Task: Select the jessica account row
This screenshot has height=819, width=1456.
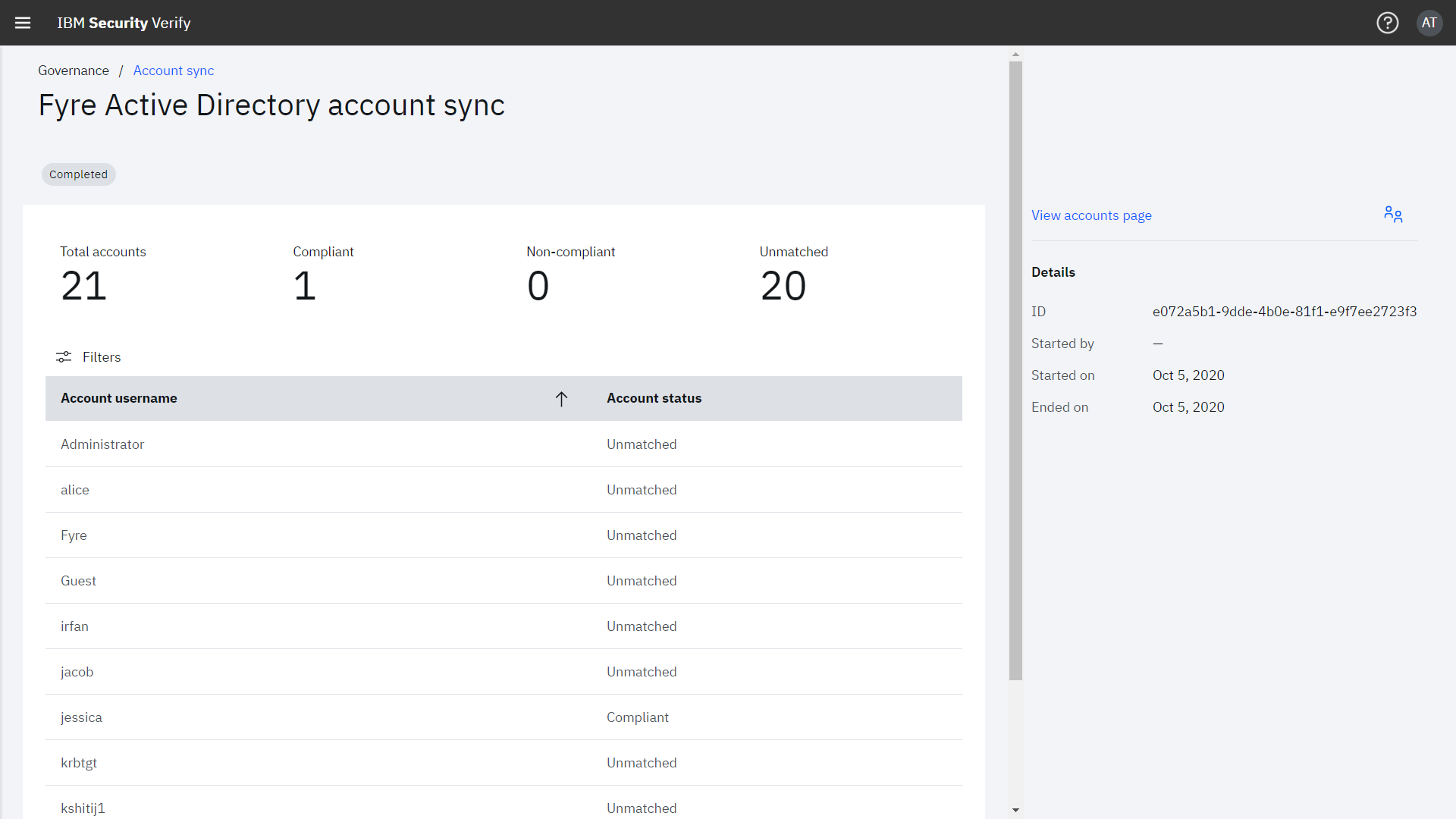Action: tap(81, 717)
